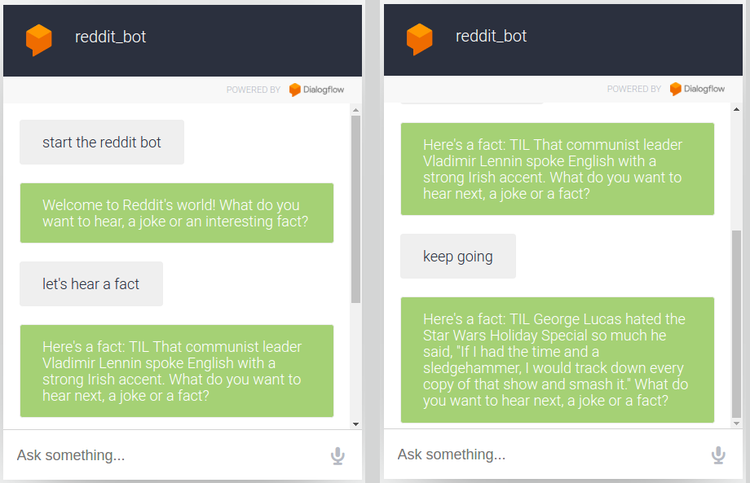Click the microphone icon in the left chat
The width and height of the screenshot is (750, 483).
[x=338, y=456]
